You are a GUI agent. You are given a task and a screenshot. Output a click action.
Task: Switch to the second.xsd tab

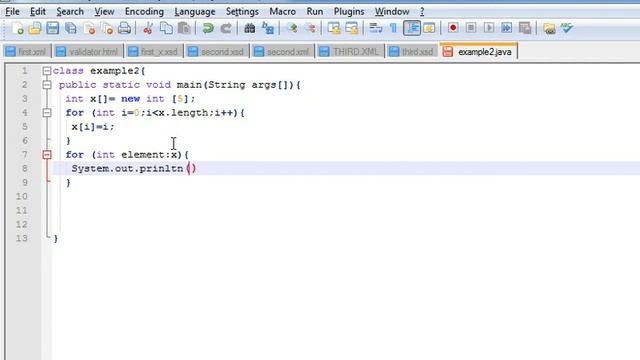coord(217,52)
